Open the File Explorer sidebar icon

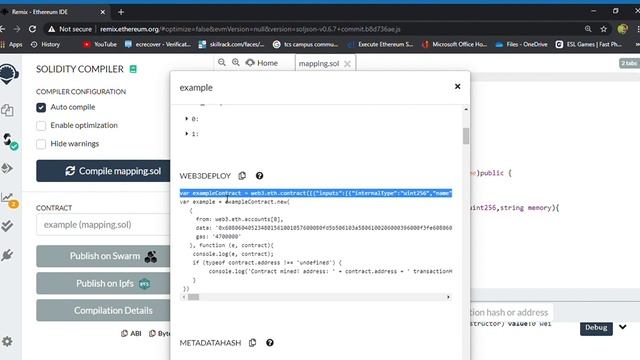coord(7,110)
